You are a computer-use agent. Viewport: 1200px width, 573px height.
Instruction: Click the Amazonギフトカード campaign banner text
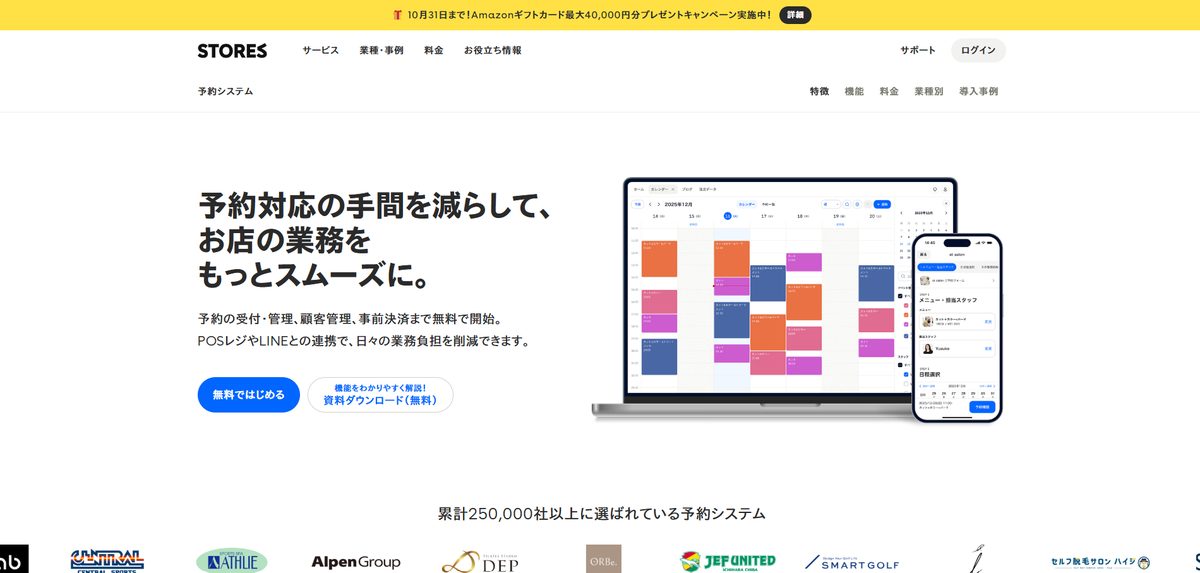589,15
